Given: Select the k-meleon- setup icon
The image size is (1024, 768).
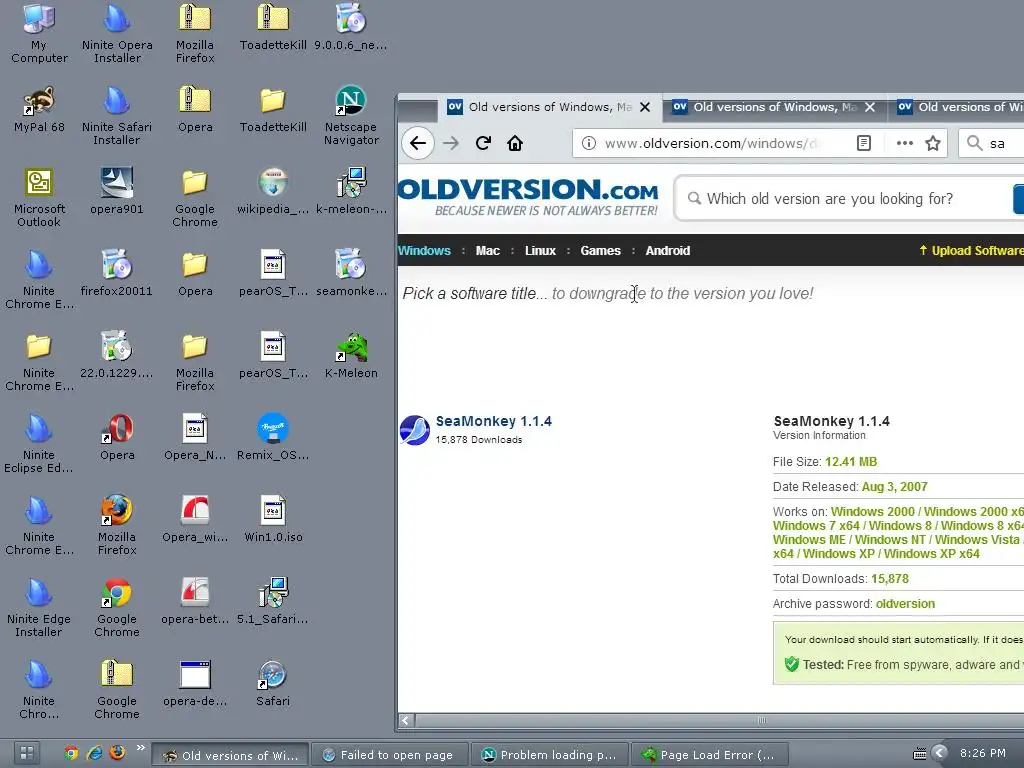Looking at the screenshot, I should coord(351,191).
